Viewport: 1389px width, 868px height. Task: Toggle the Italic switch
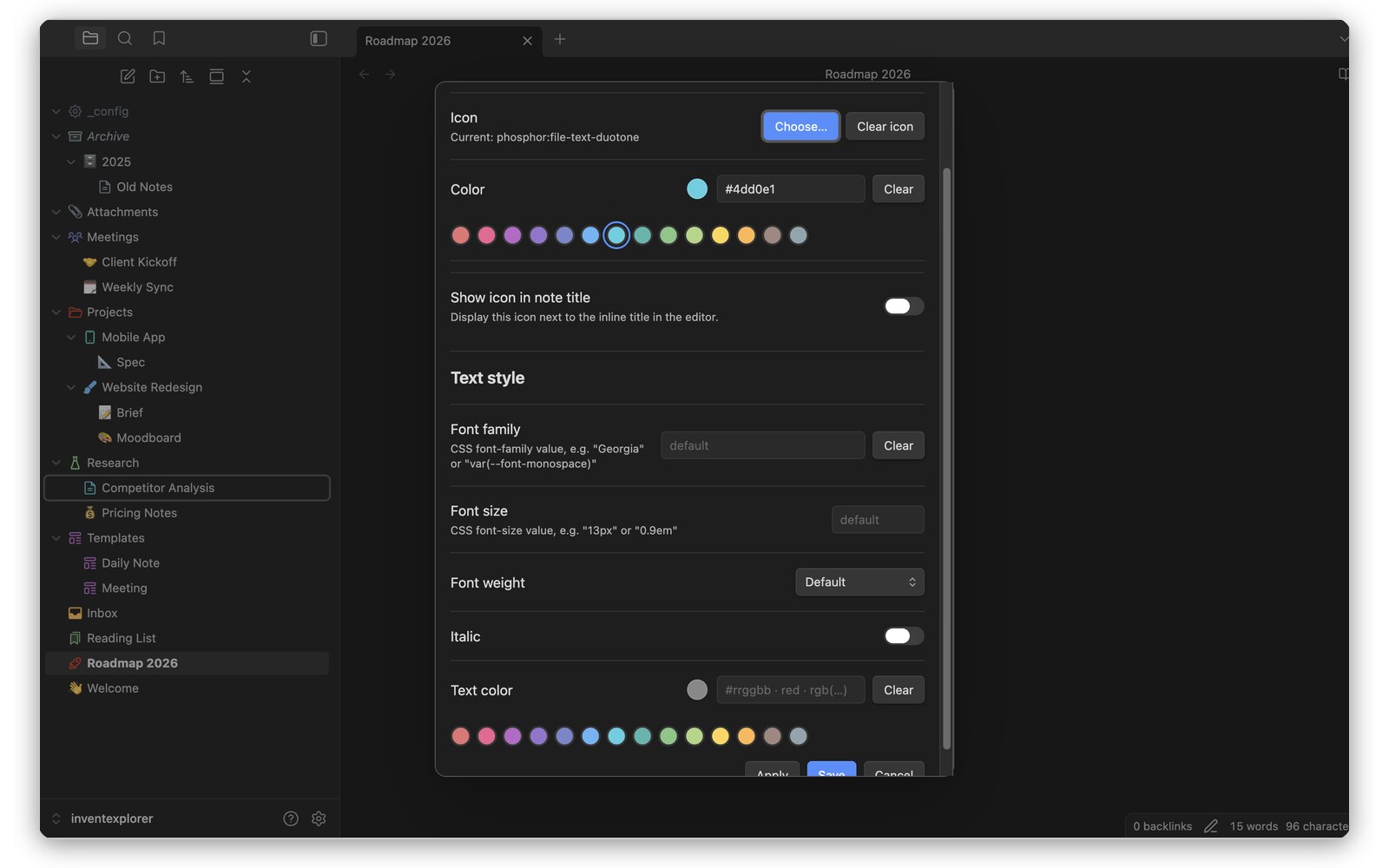tap(904, 636)
